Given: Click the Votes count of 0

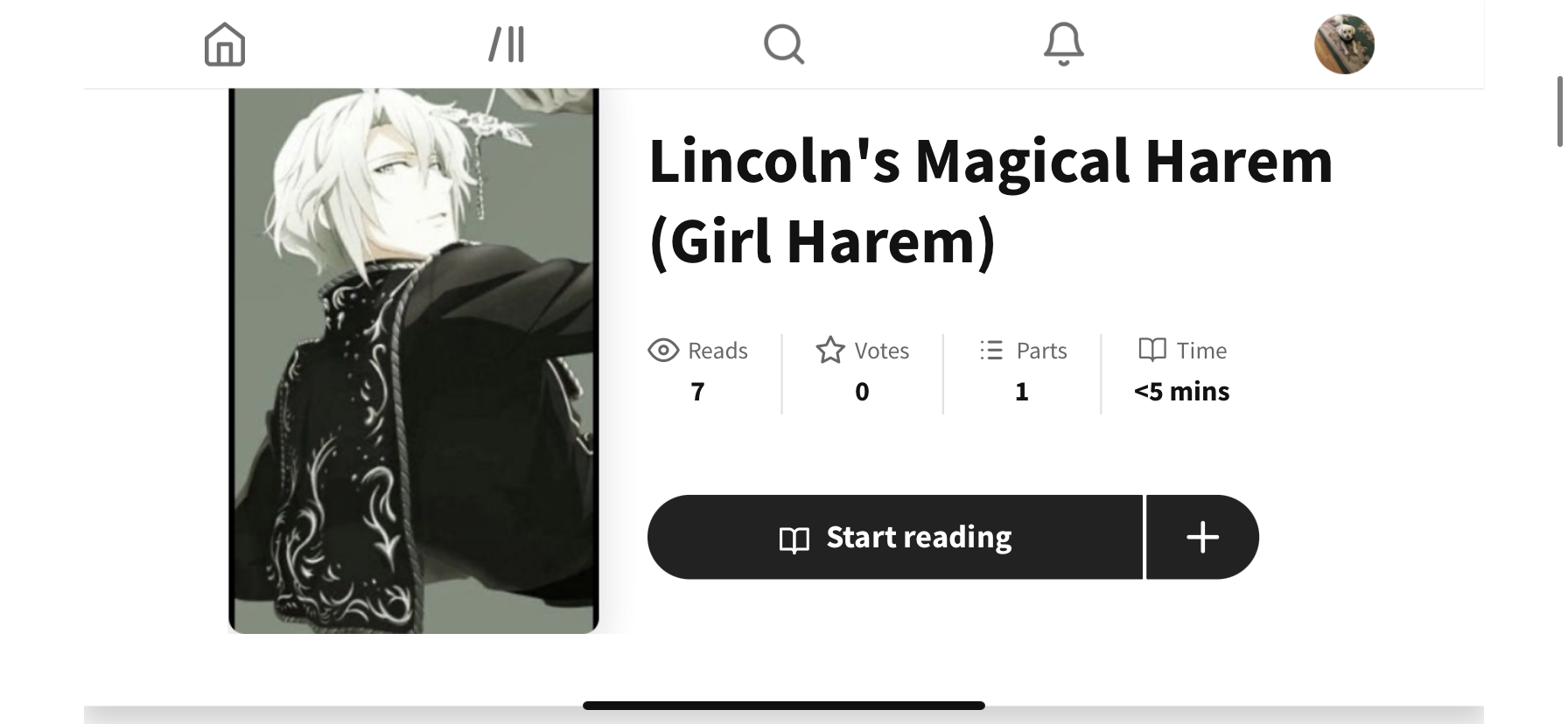Looking at the screenshot, I should tap(862, 392).
